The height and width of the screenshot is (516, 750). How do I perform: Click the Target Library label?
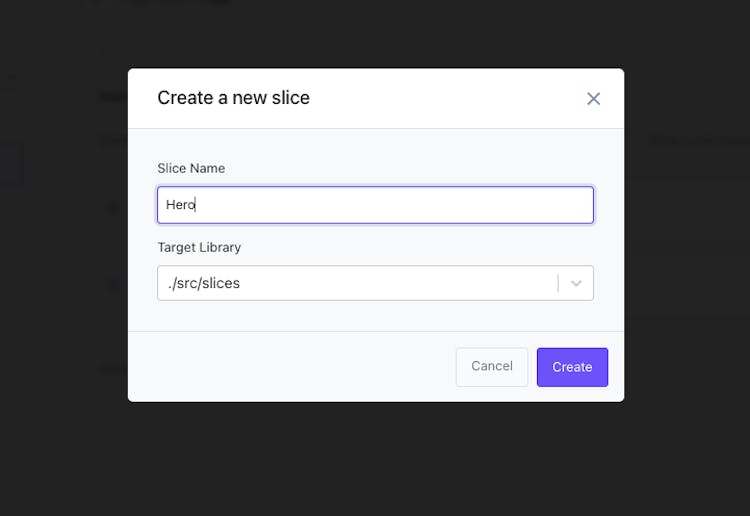pyautogui.click(x=199, y=247)
